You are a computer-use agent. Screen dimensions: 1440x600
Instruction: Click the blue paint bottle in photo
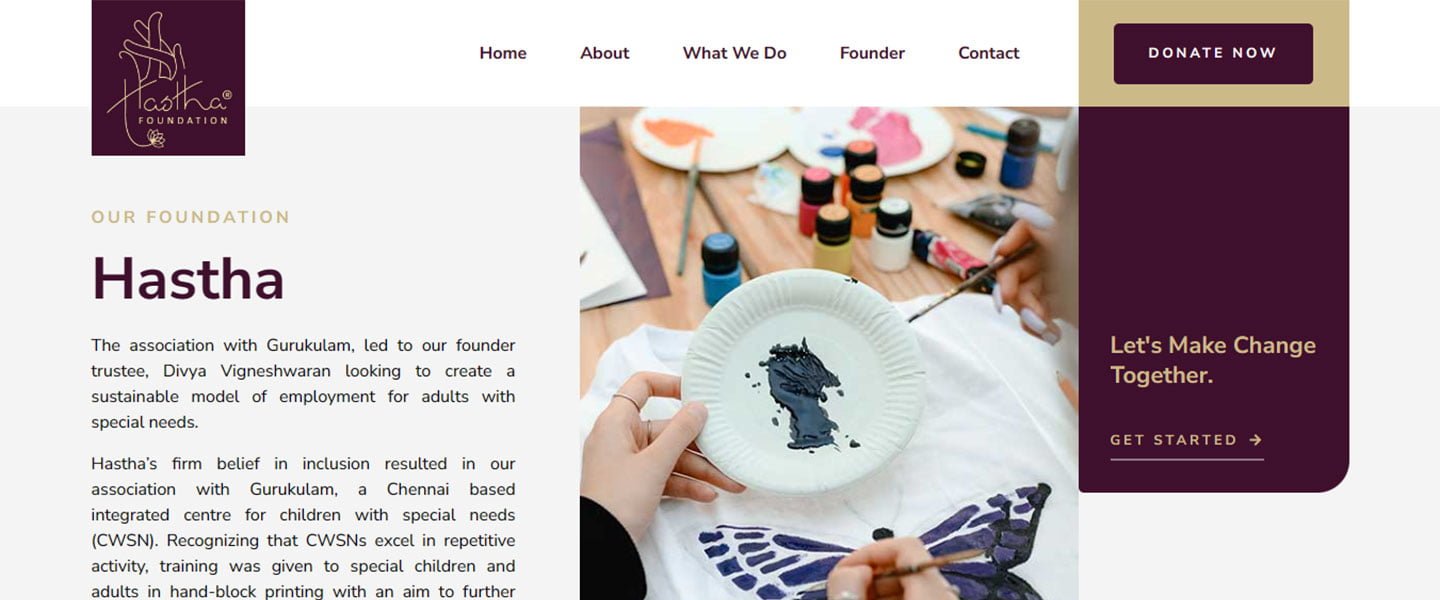(x=721, y=268)
